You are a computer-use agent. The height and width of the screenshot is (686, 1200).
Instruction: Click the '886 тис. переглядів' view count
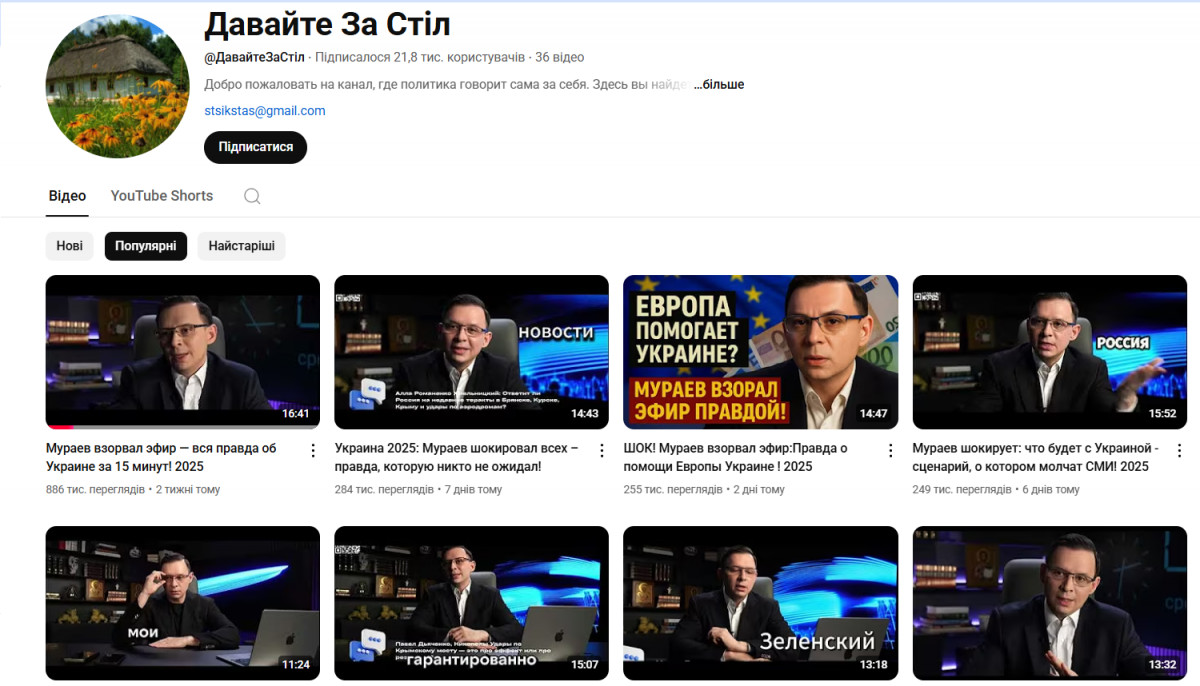click(x=96, y=490)
